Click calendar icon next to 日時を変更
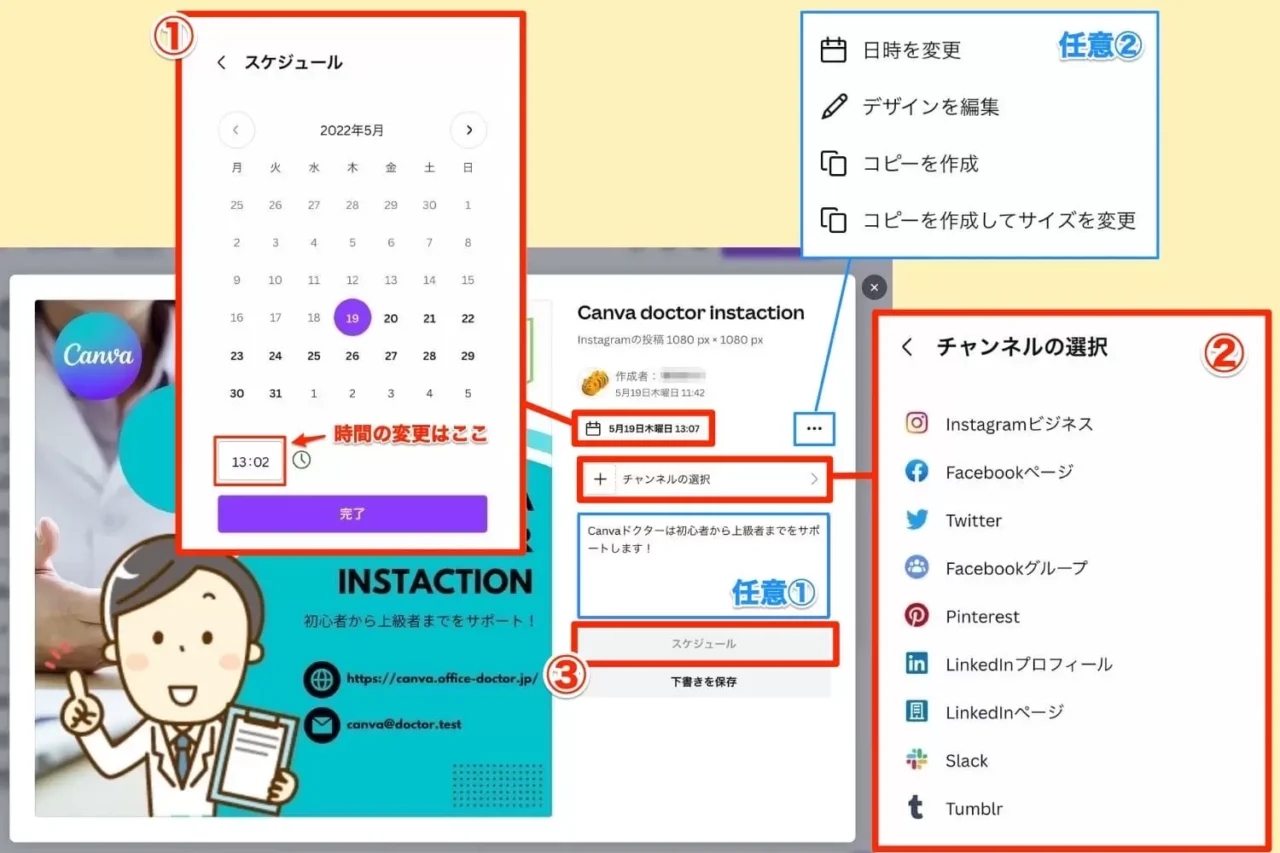The width and height of the screenshot is (1280, 853). [834, 50]
